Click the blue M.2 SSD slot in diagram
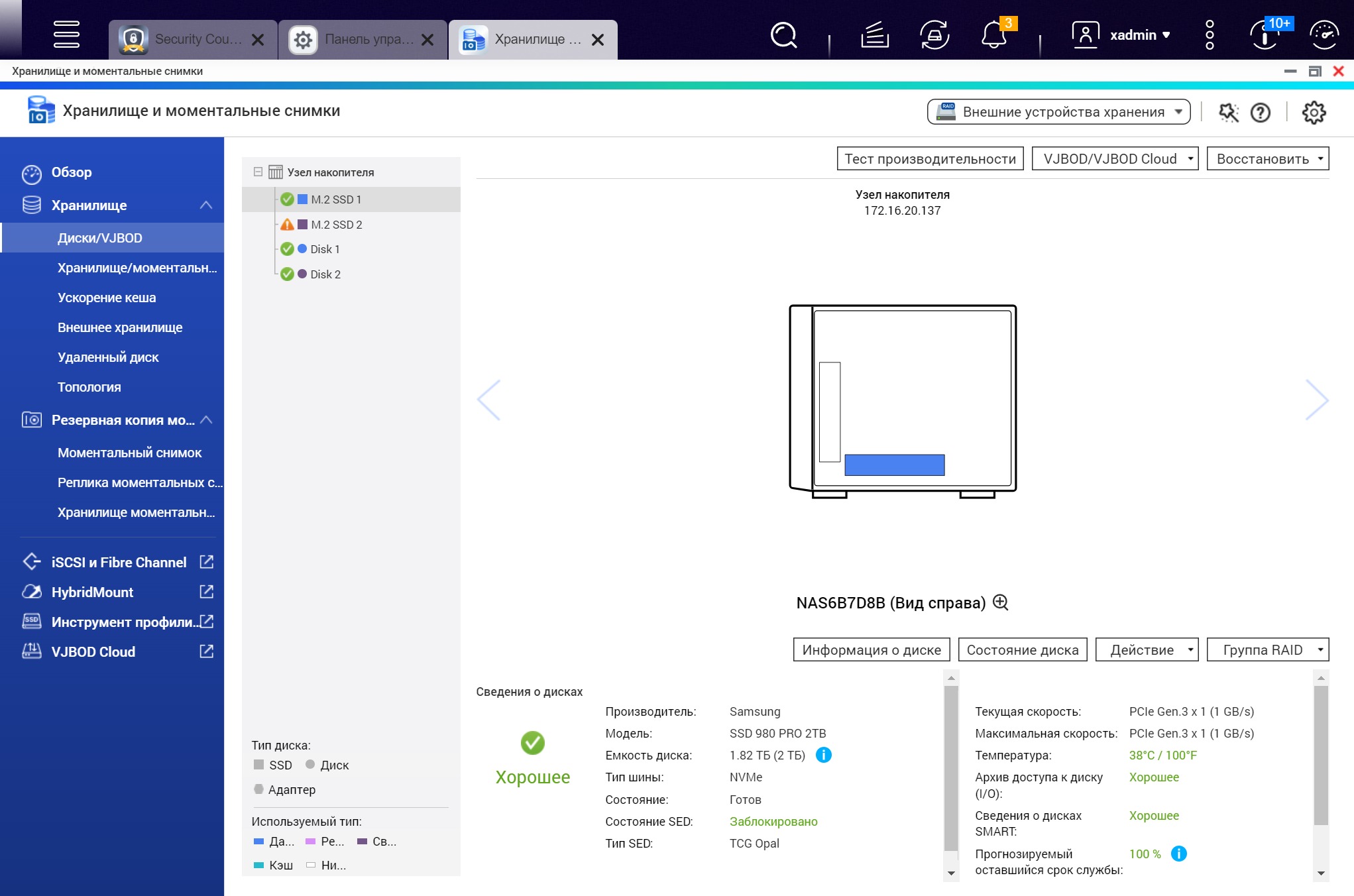This screenshot has width=1354, height=896. pyautogui.click(x=894, y=465)
